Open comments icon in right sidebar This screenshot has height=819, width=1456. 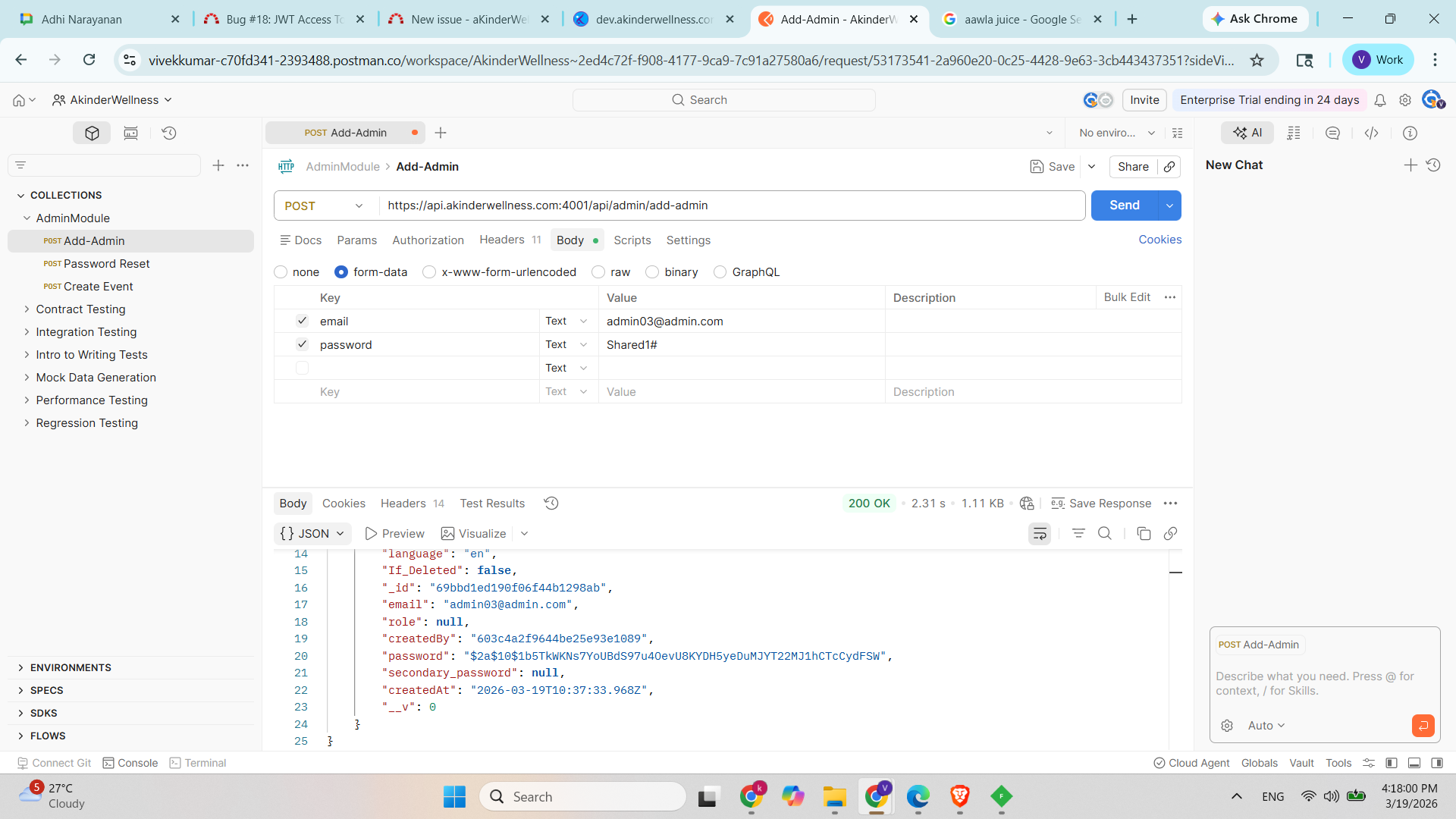[1332, 133]
